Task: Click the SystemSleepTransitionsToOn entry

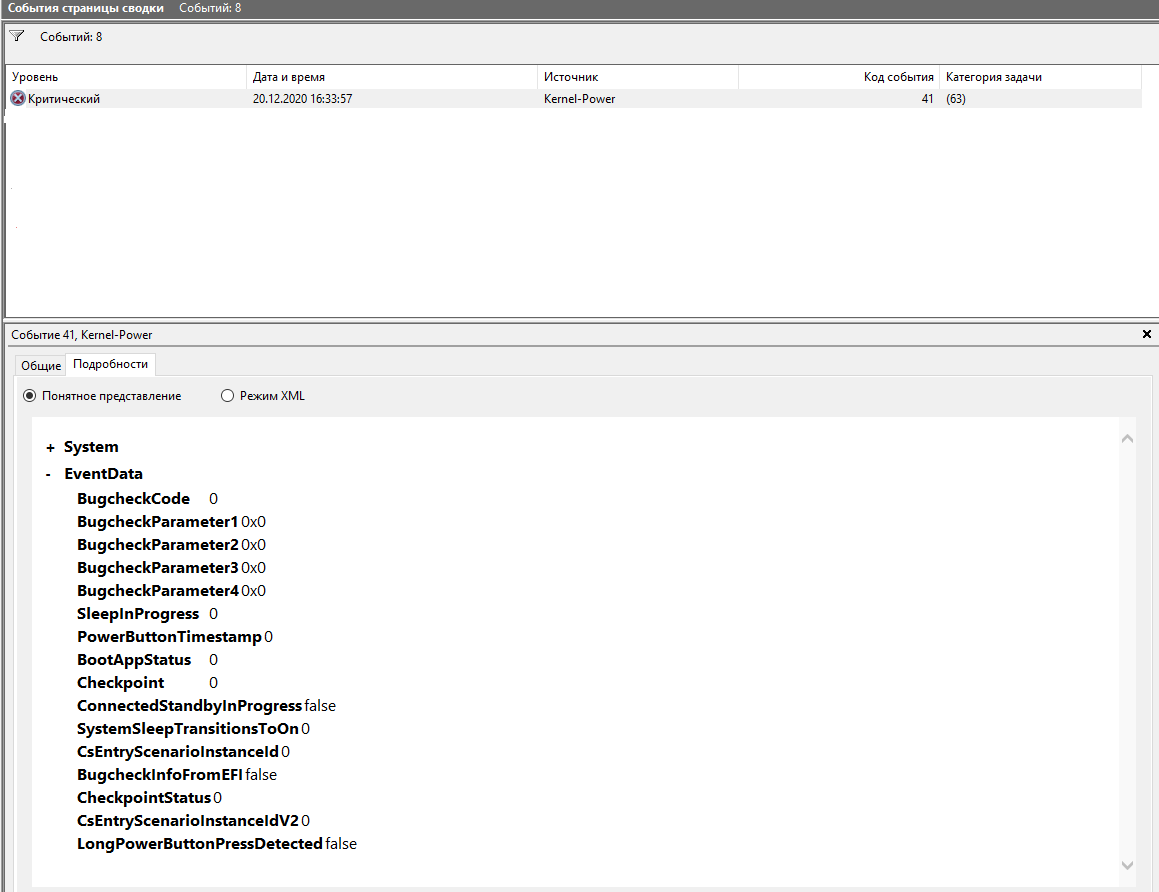Action: point(194,728)
